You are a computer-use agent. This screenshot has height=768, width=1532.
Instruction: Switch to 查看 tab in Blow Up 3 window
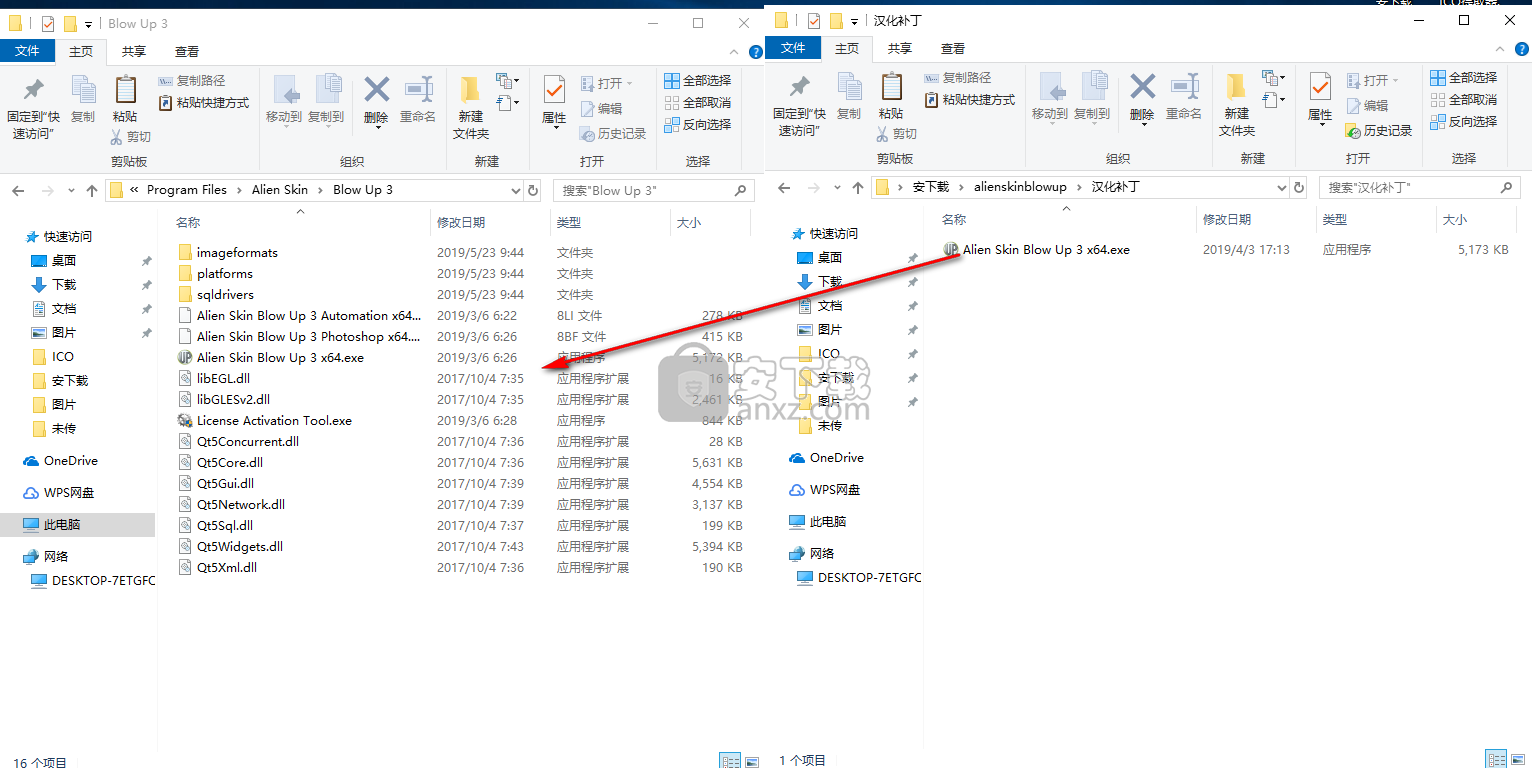pos(187,51)
